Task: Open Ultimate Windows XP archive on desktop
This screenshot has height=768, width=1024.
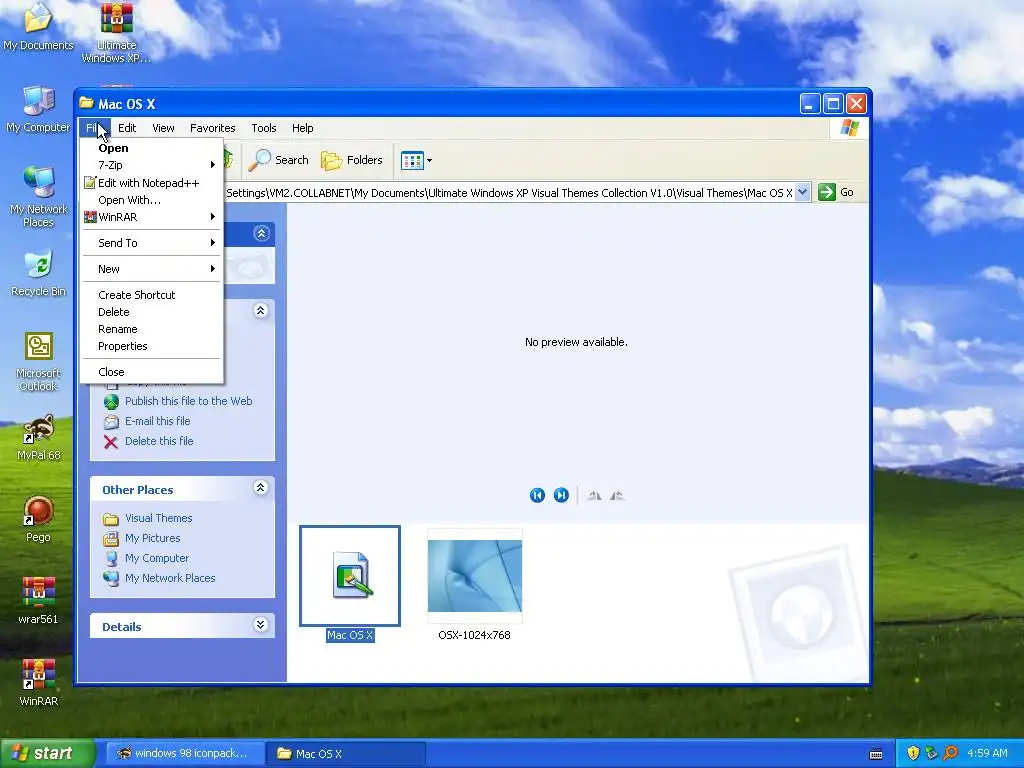Action: (x=116, y=33)
